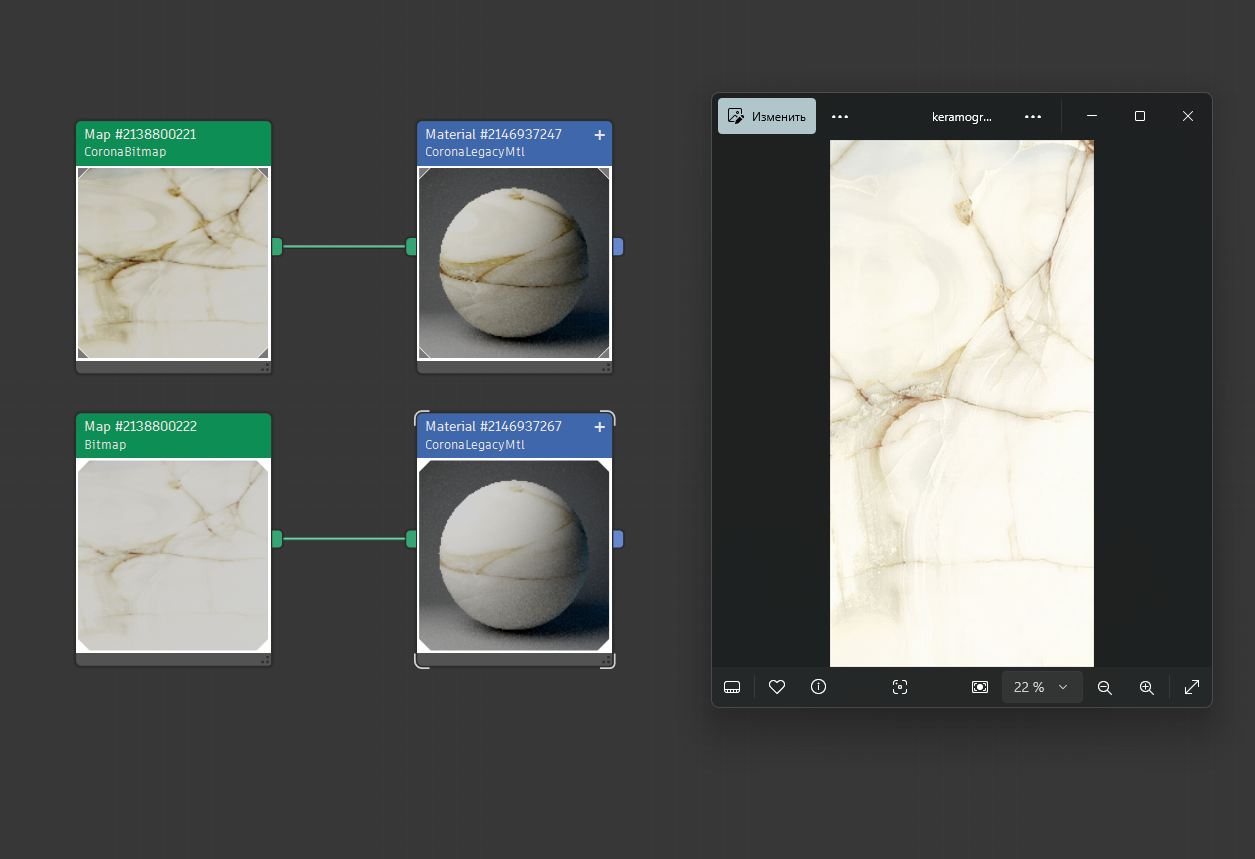Image resolution: width=1255 pixels, height=859 pixels.
Task: Close the Photos window
Action: pyautogui.click(x=1188, y=116)
